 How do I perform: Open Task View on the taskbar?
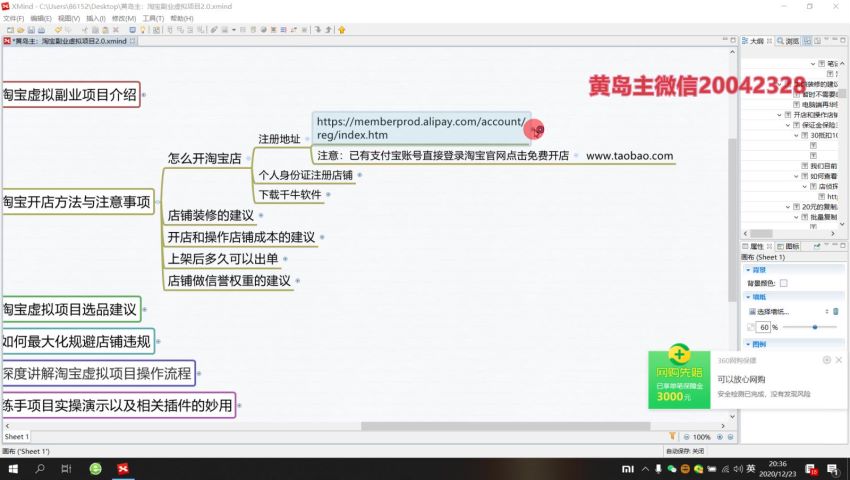[x=66, y=469]
